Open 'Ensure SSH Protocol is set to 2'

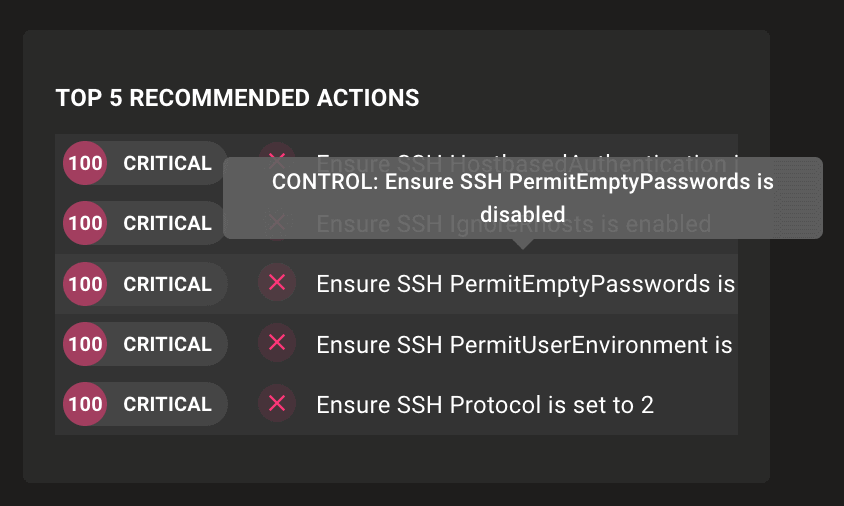click(485, 404)
